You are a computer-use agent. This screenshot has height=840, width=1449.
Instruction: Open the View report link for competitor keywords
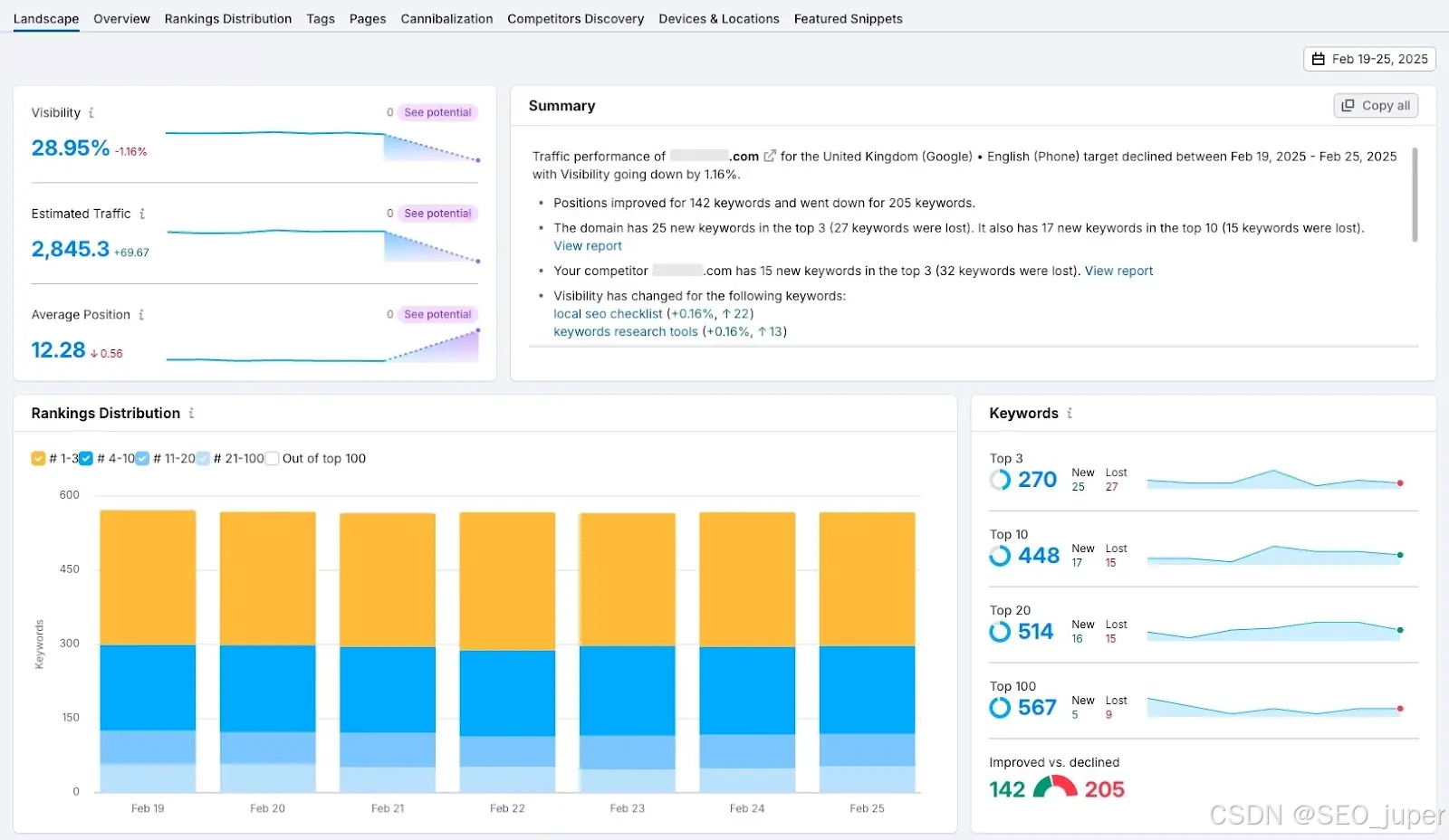[x=1118, y=271]
